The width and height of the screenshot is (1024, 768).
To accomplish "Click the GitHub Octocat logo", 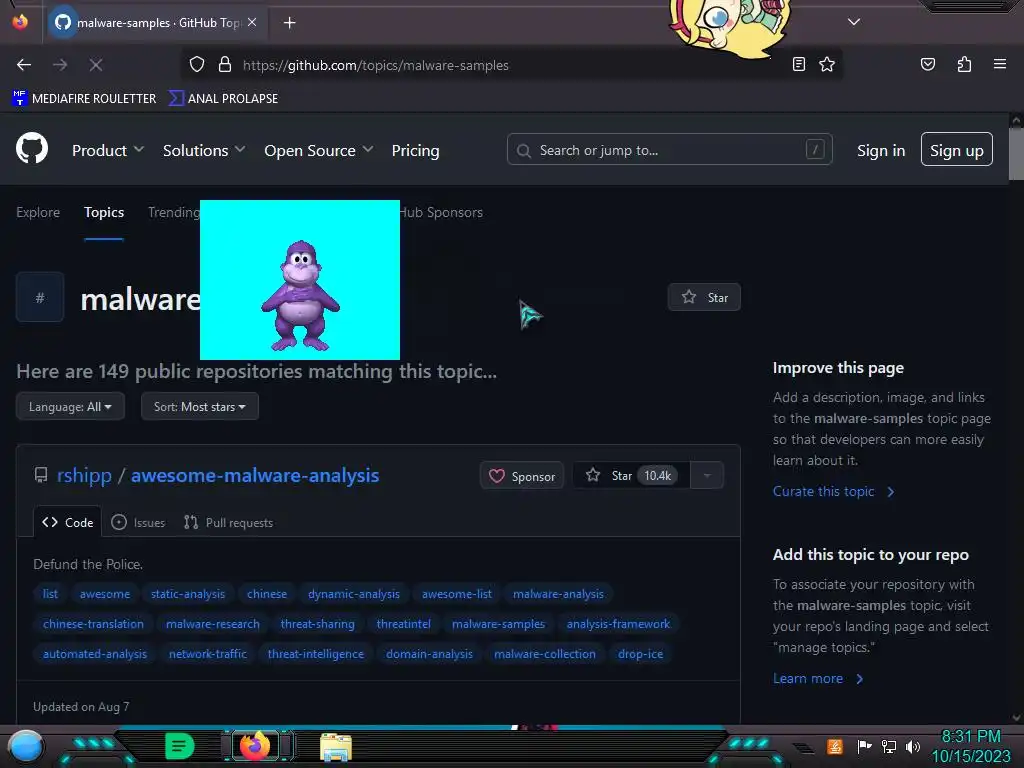I will [32, 149].
